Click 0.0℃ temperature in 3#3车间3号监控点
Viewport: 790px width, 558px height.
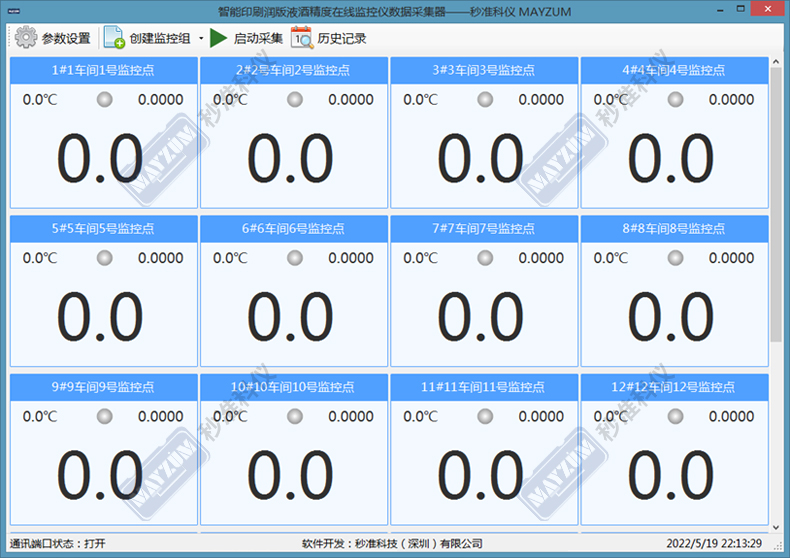(x=421, y=100)
